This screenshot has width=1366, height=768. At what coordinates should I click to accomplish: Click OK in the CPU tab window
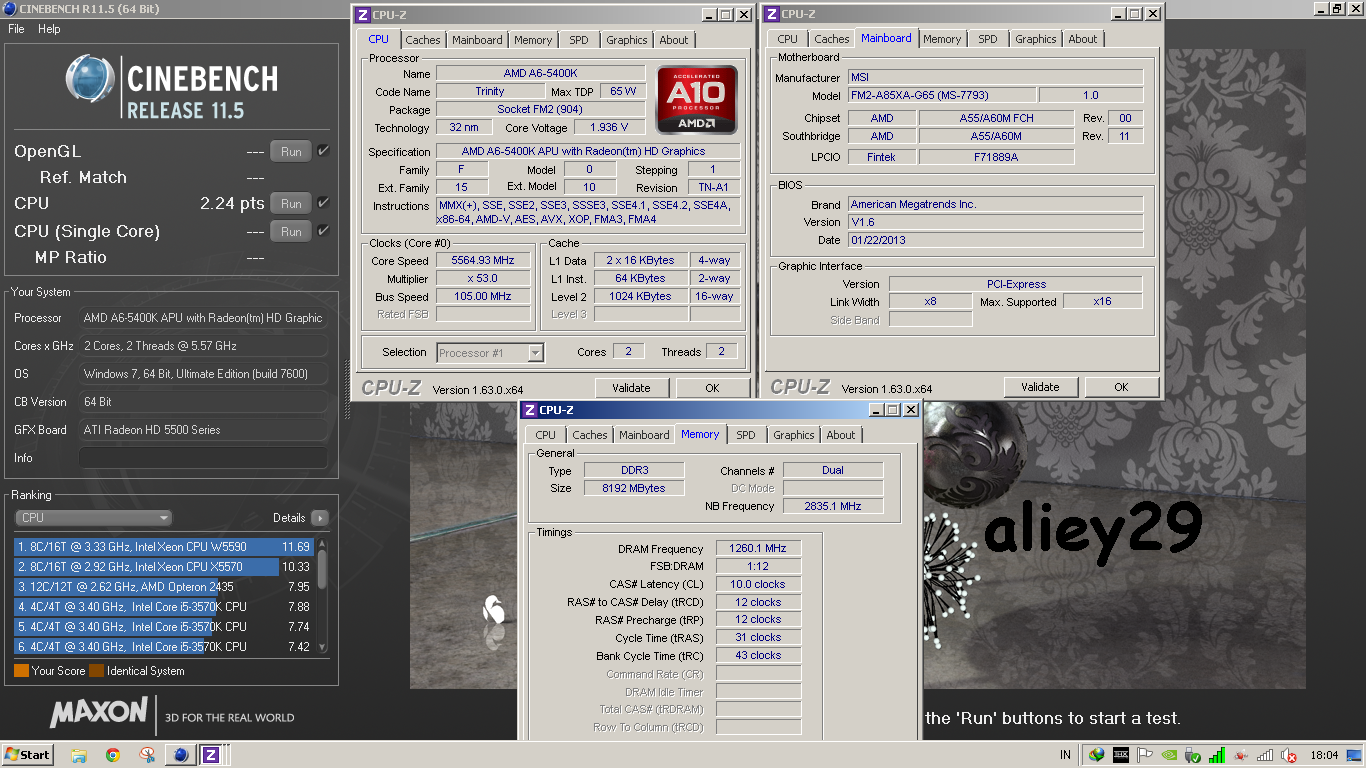tap(712, 388)
